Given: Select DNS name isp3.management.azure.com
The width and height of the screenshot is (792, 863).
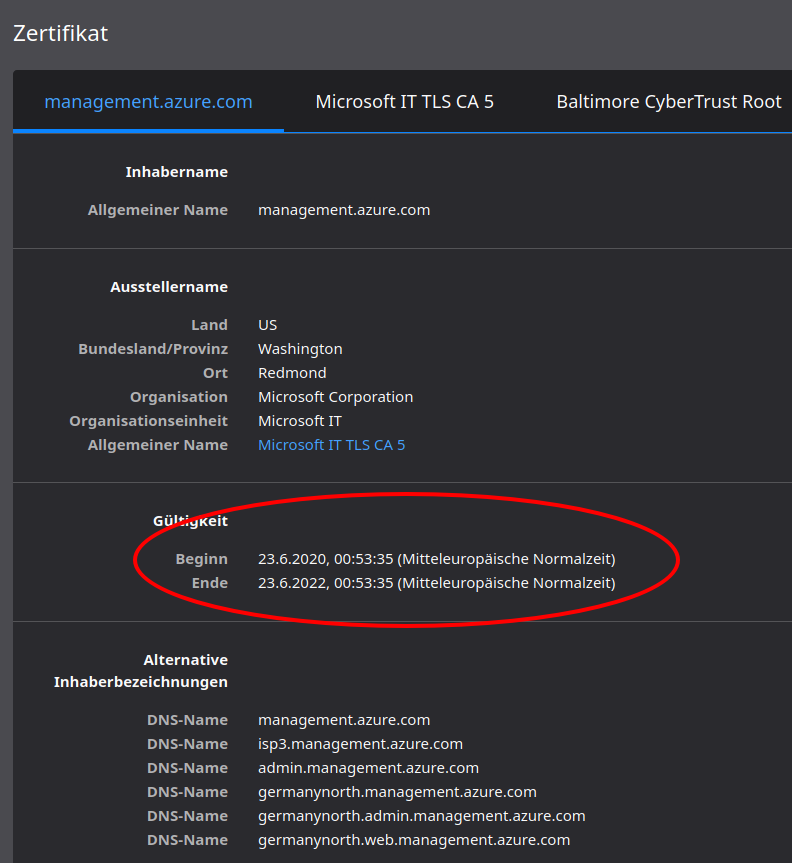Looking at the screenshot, I should coord(361,744).
